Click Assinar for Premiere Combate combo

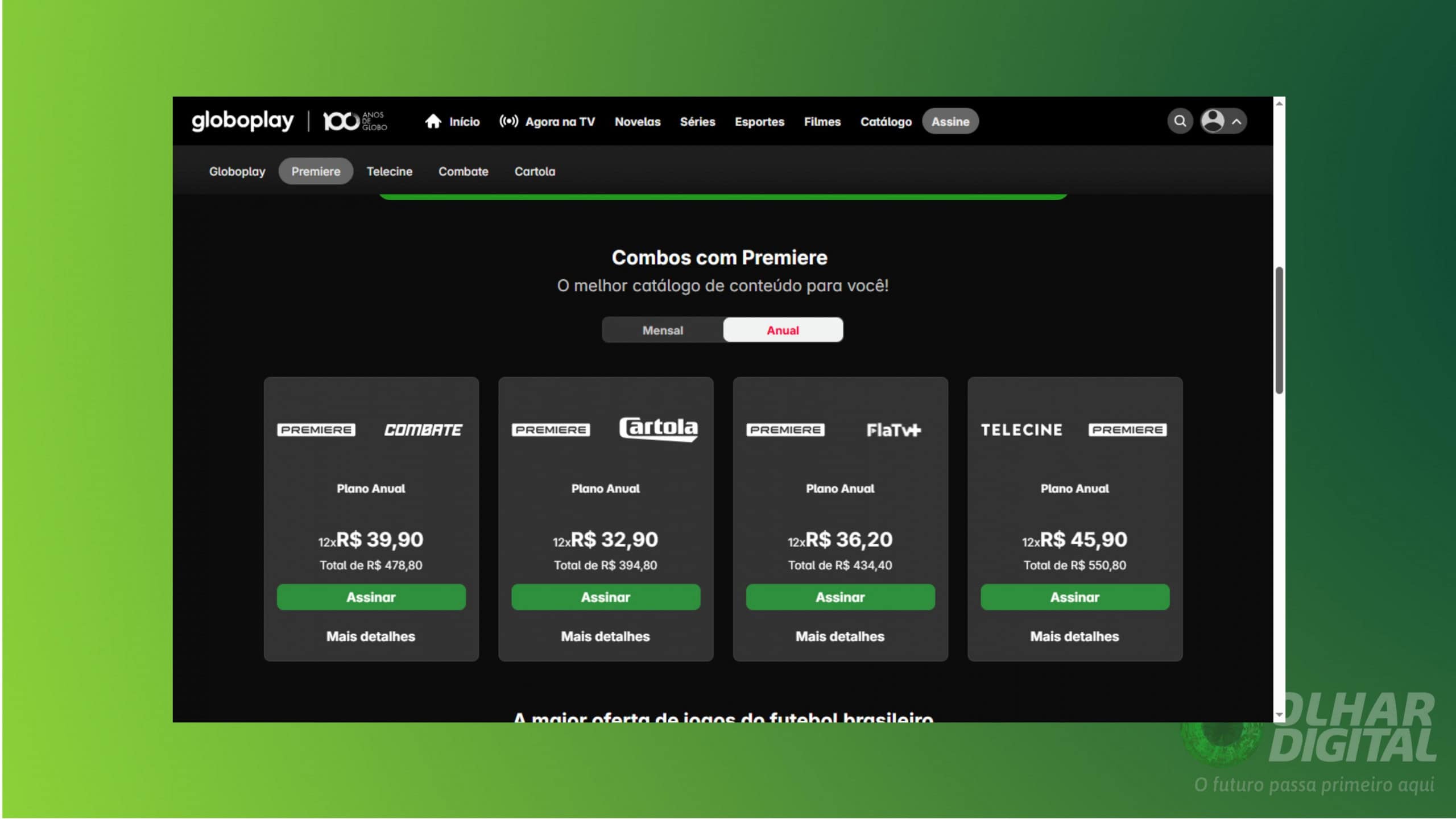pos(371,597)
